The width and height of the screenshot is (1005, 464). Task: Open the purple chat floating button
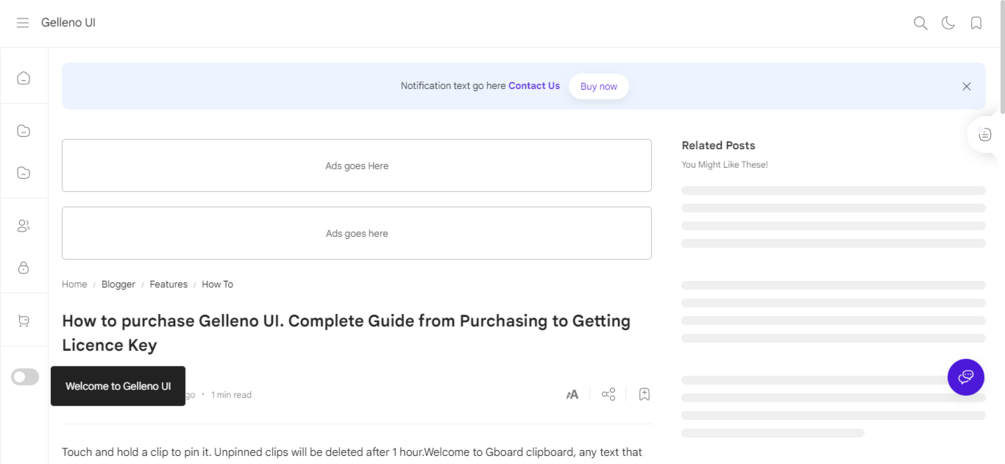click(965, 377)
